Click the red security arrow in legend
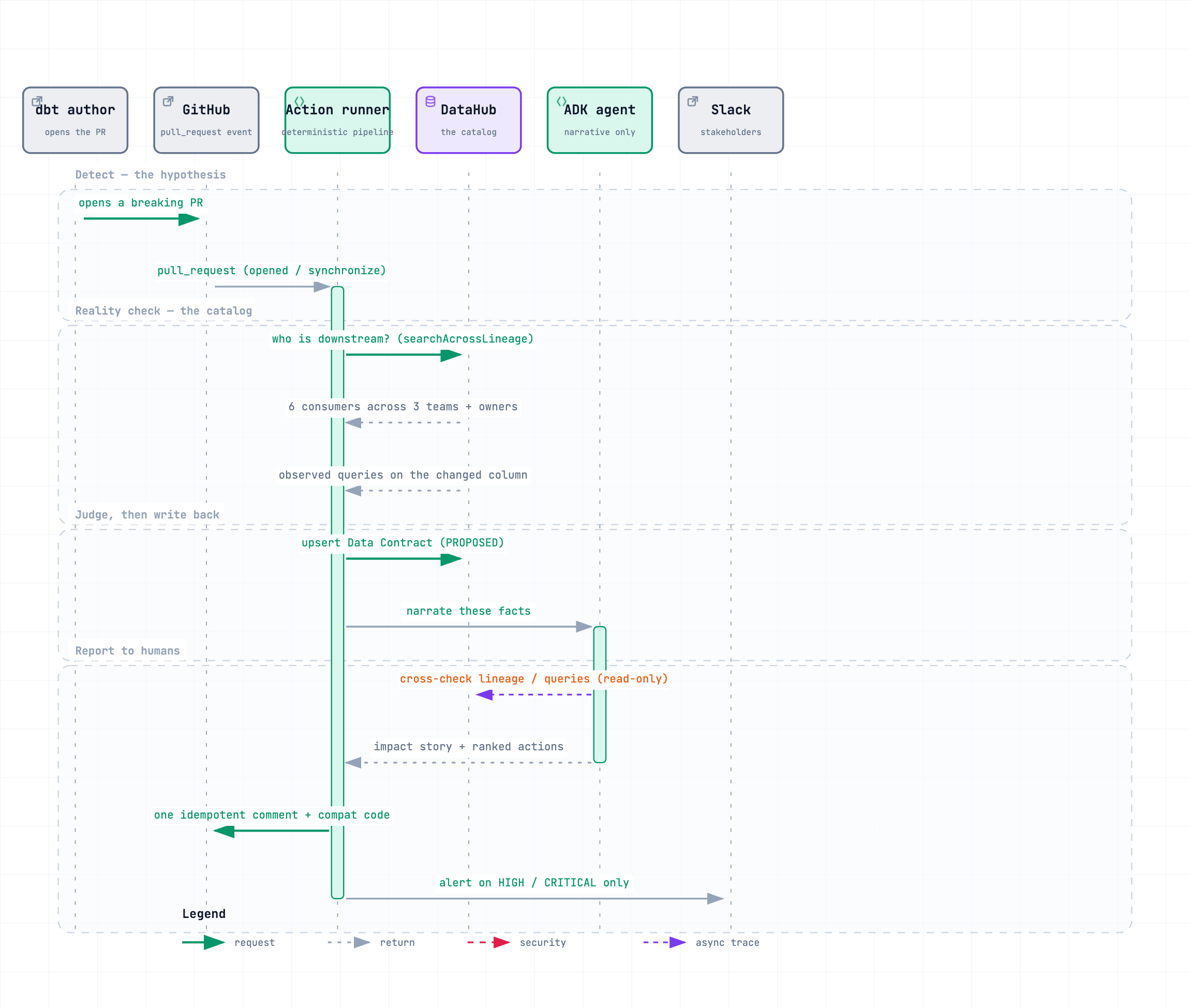This screenshot has width=1190, height=1008. (x=488, y=942)
